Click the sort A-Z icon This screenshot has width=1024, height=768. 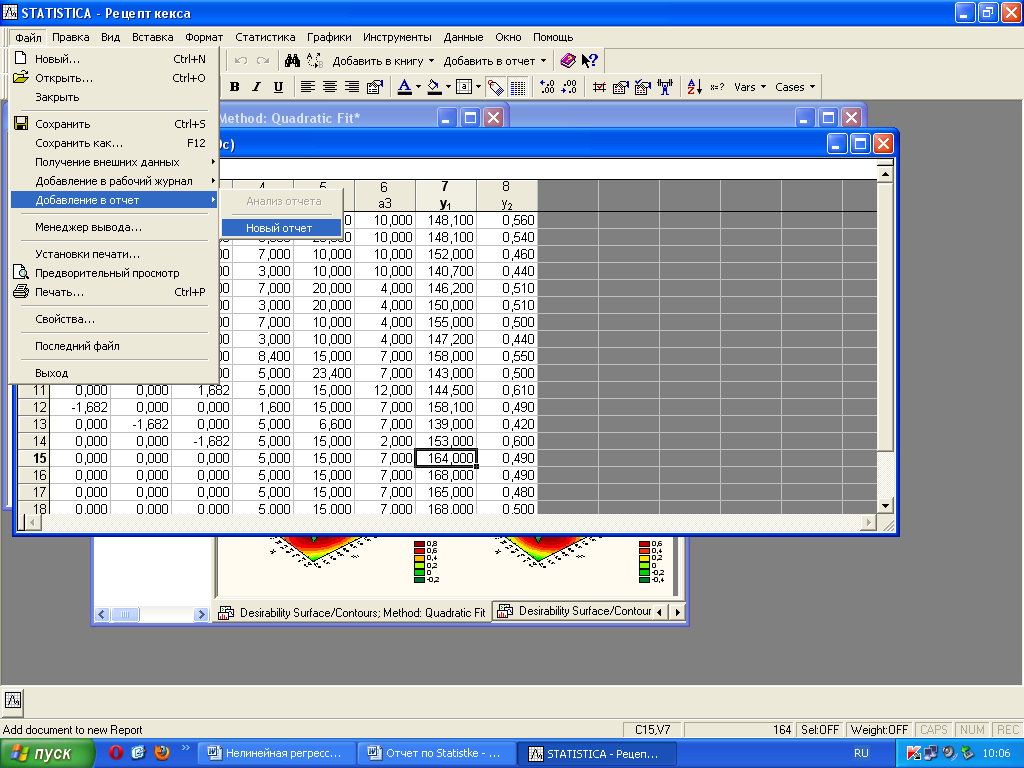694,87
